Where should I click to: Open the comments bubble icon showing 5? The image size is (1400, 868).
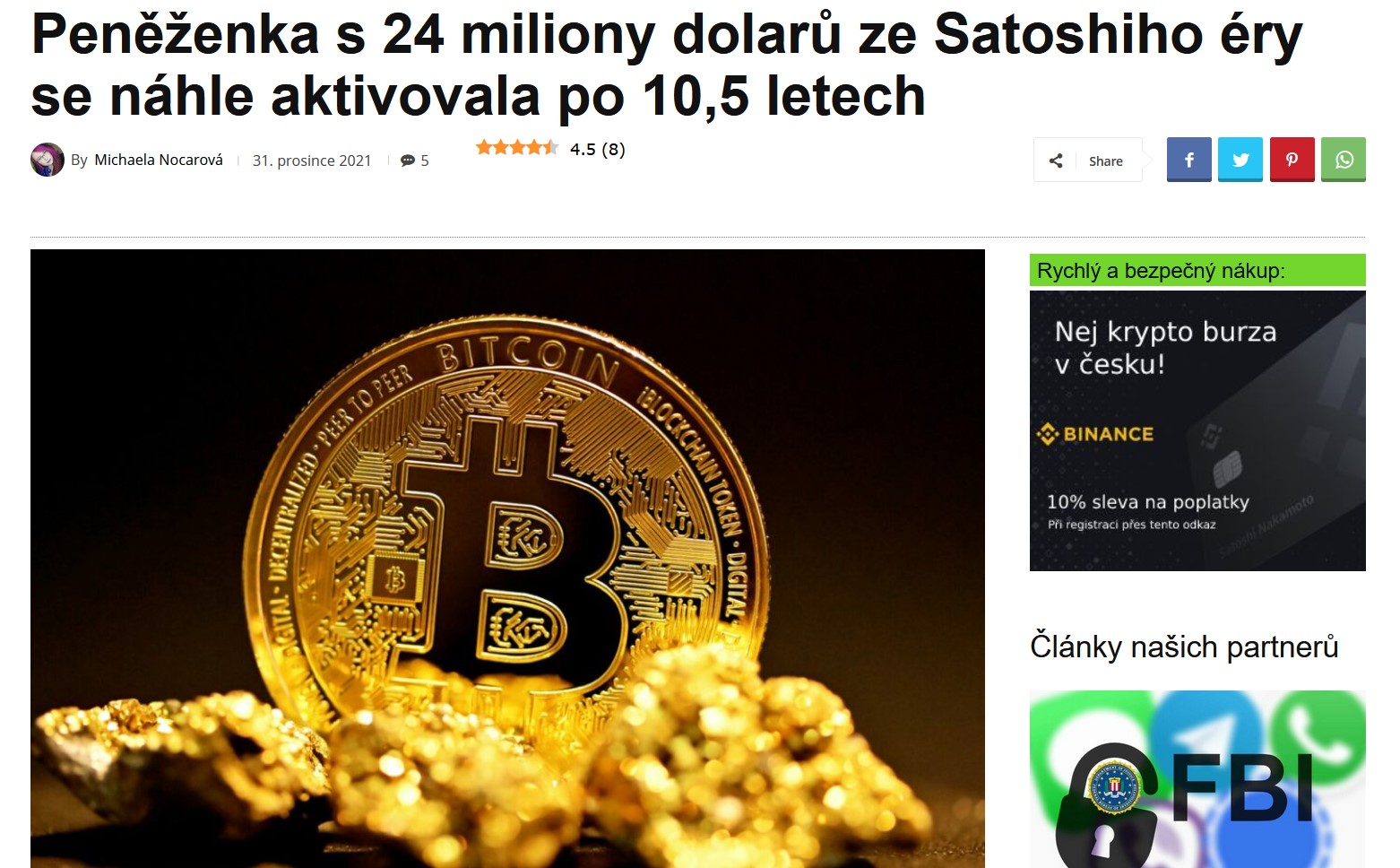408,161
